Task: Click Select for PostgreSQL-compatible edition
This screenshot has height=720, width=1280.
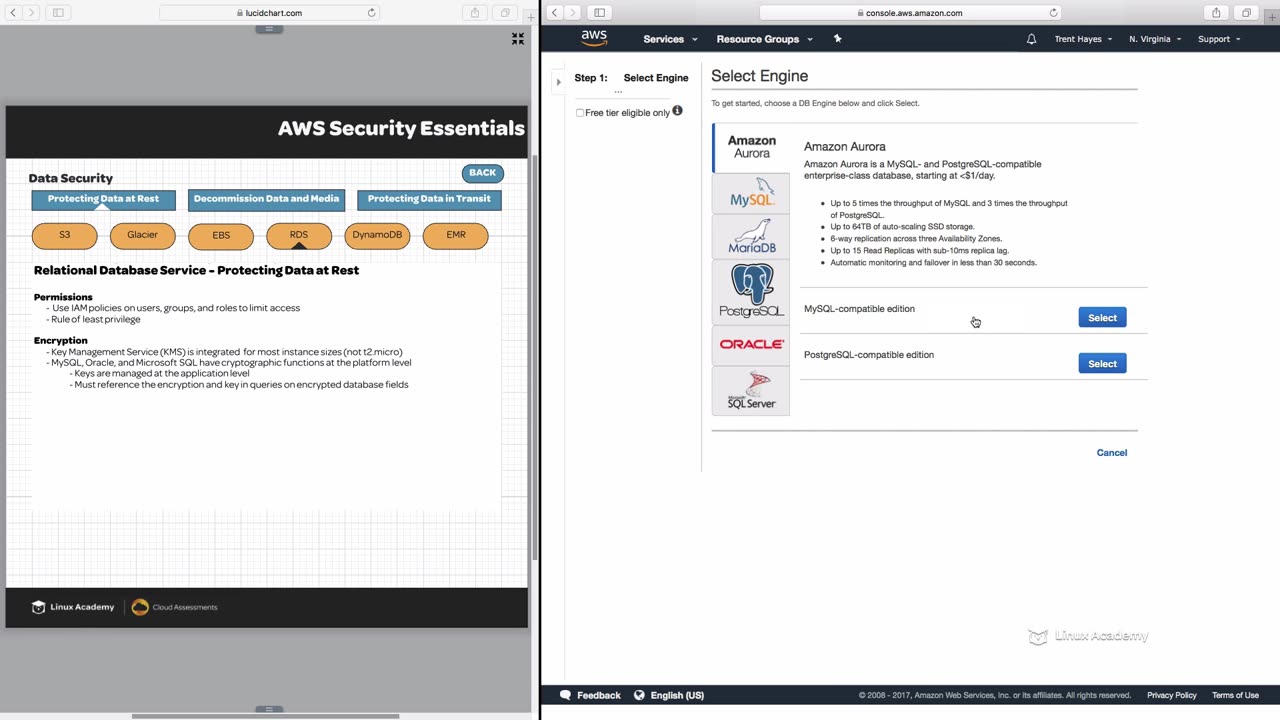Action: coord(1102,364)
